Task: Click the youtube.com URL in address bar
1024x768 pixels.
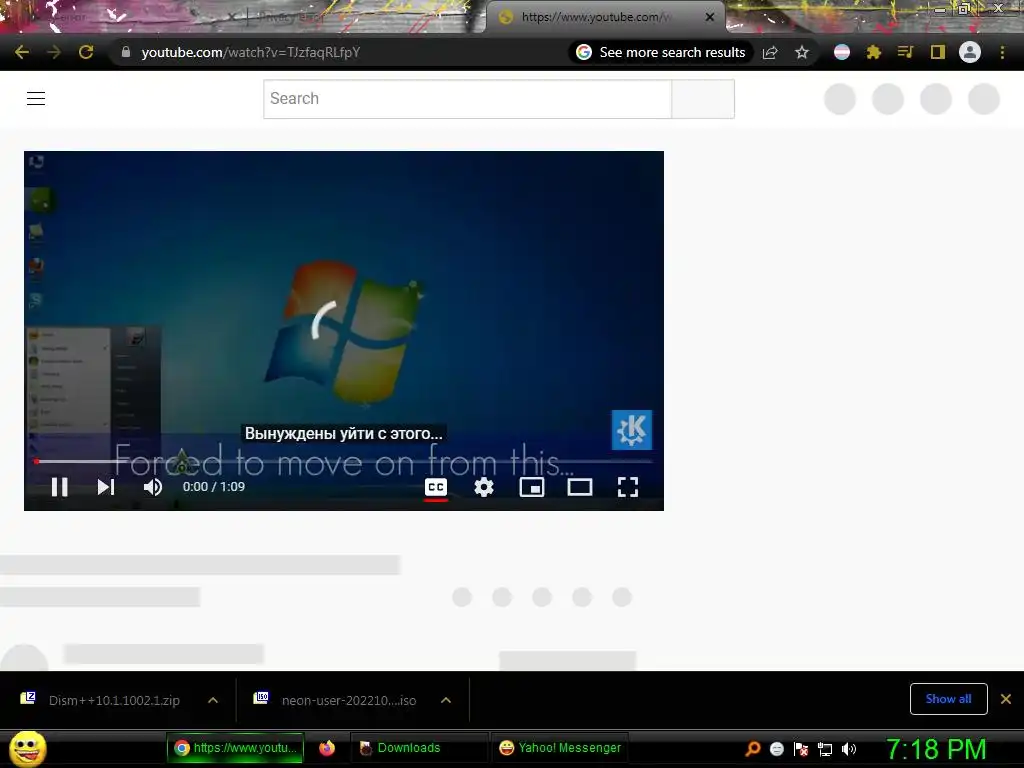Action: coord(251,52)
